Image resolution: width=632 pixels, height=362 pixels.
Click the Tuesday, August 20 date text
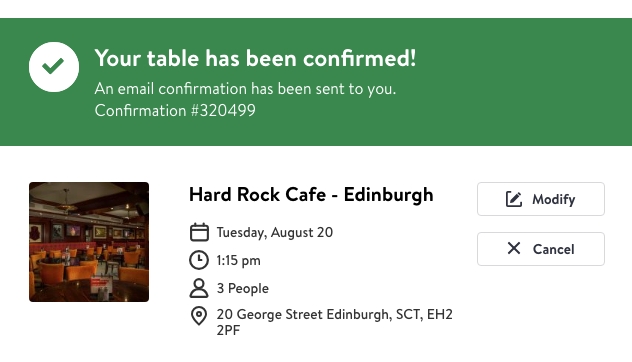click(x=275, y=233)
